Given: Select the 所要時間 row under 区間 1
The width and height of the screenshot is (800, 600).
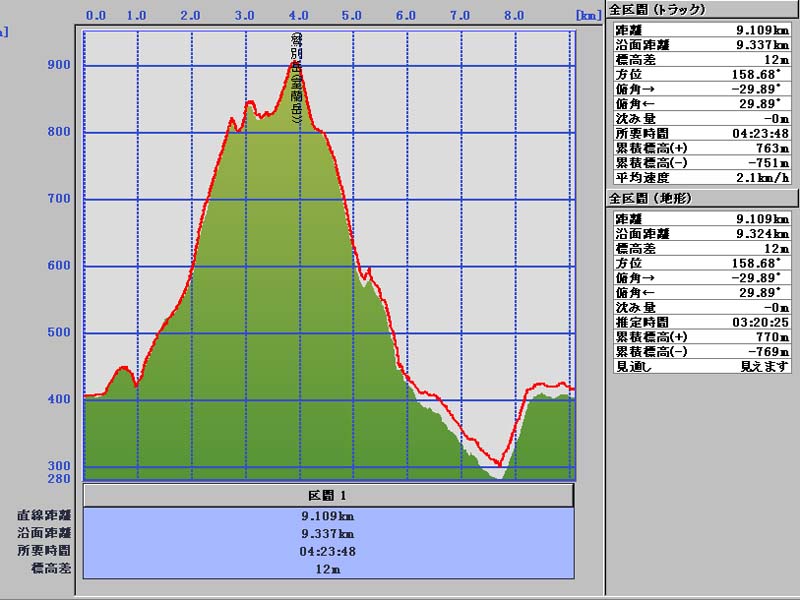Looking at the screenshot, I should point(328,550).
